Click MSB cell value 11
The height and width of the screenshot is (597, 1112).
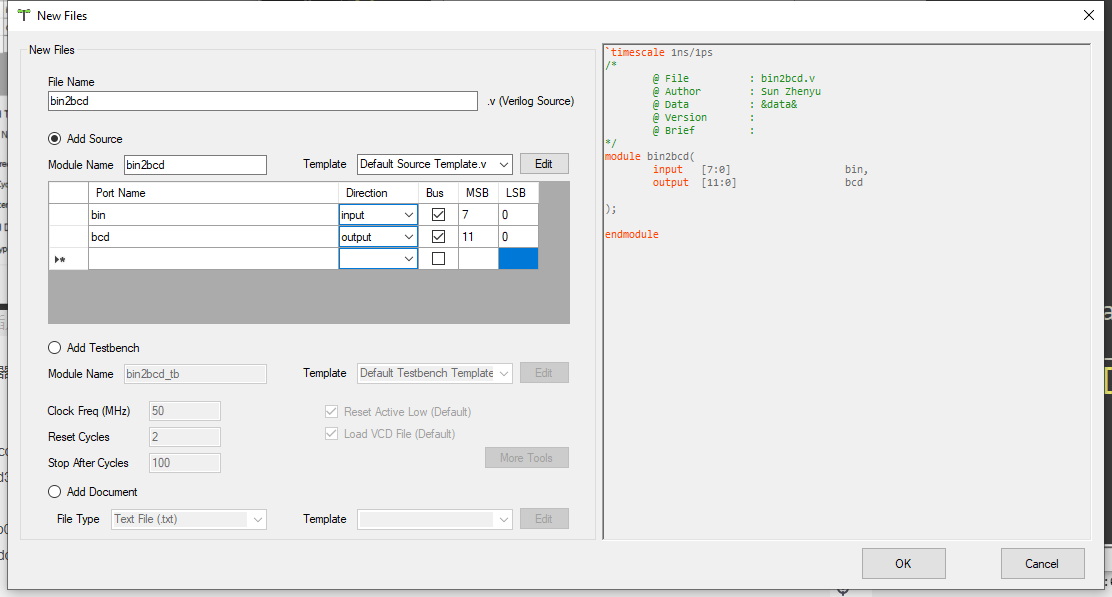coord(478,237)
